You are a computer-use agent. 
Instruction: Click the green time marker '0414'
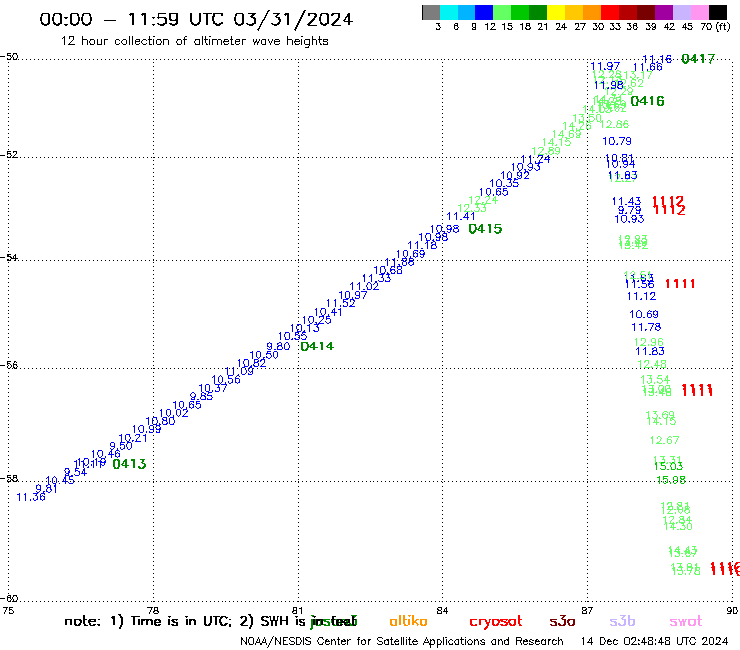tap(317, 346)
